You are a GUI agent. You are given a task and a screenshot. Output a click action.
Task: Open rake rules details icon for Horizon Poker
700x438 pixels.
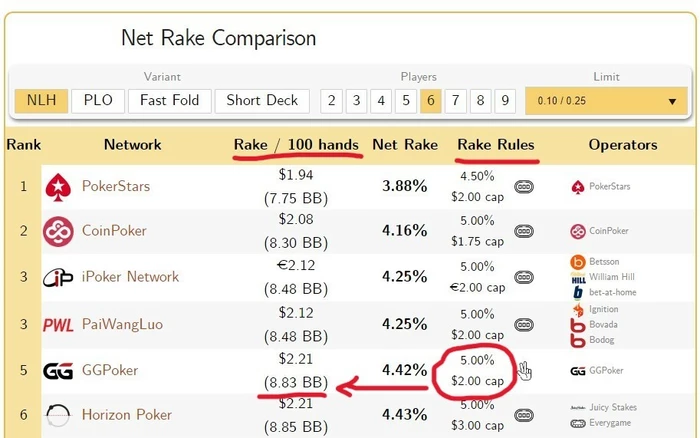tap(524, 415)
